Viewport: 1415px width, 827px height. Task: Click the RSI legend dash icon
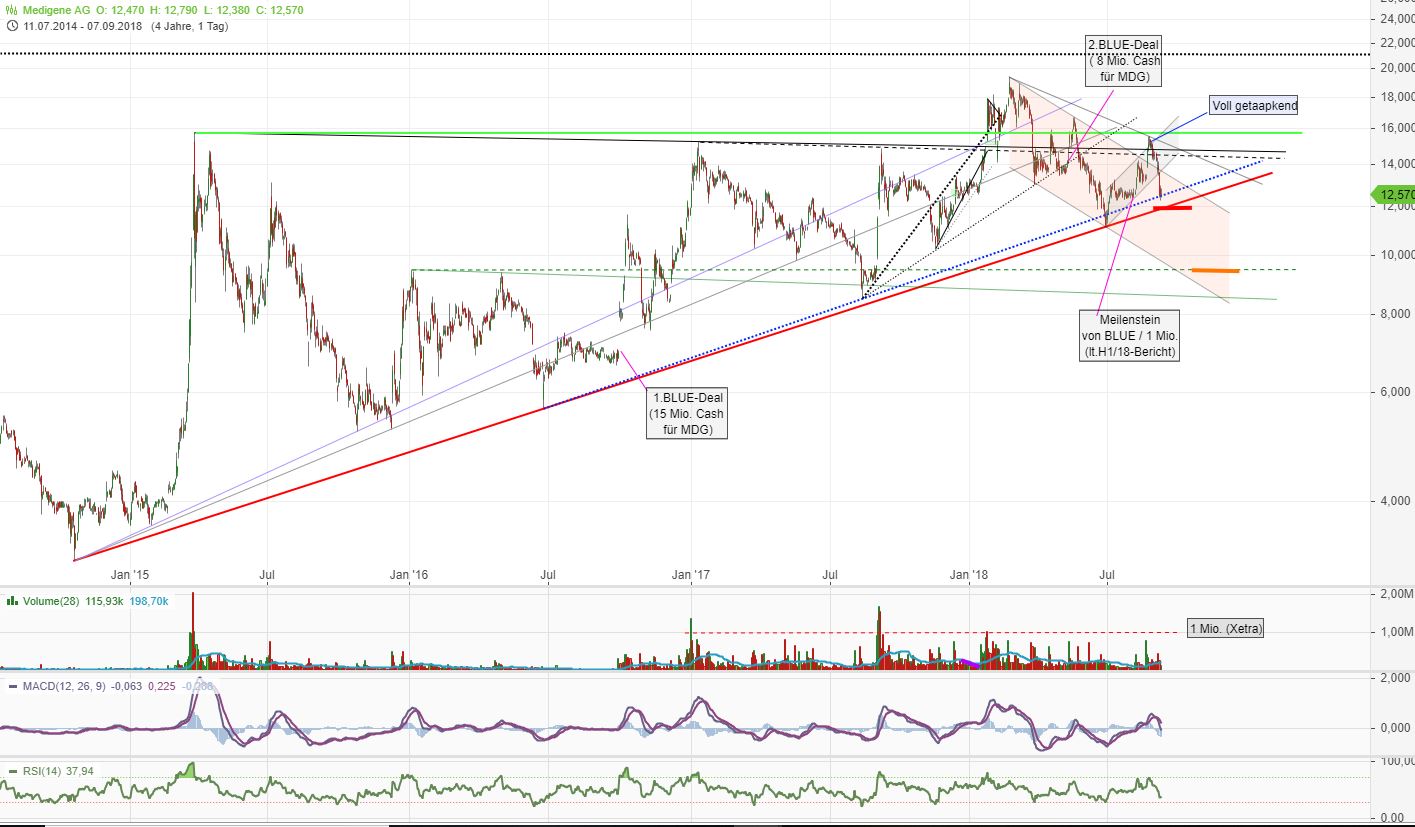(x=12, y=771)
